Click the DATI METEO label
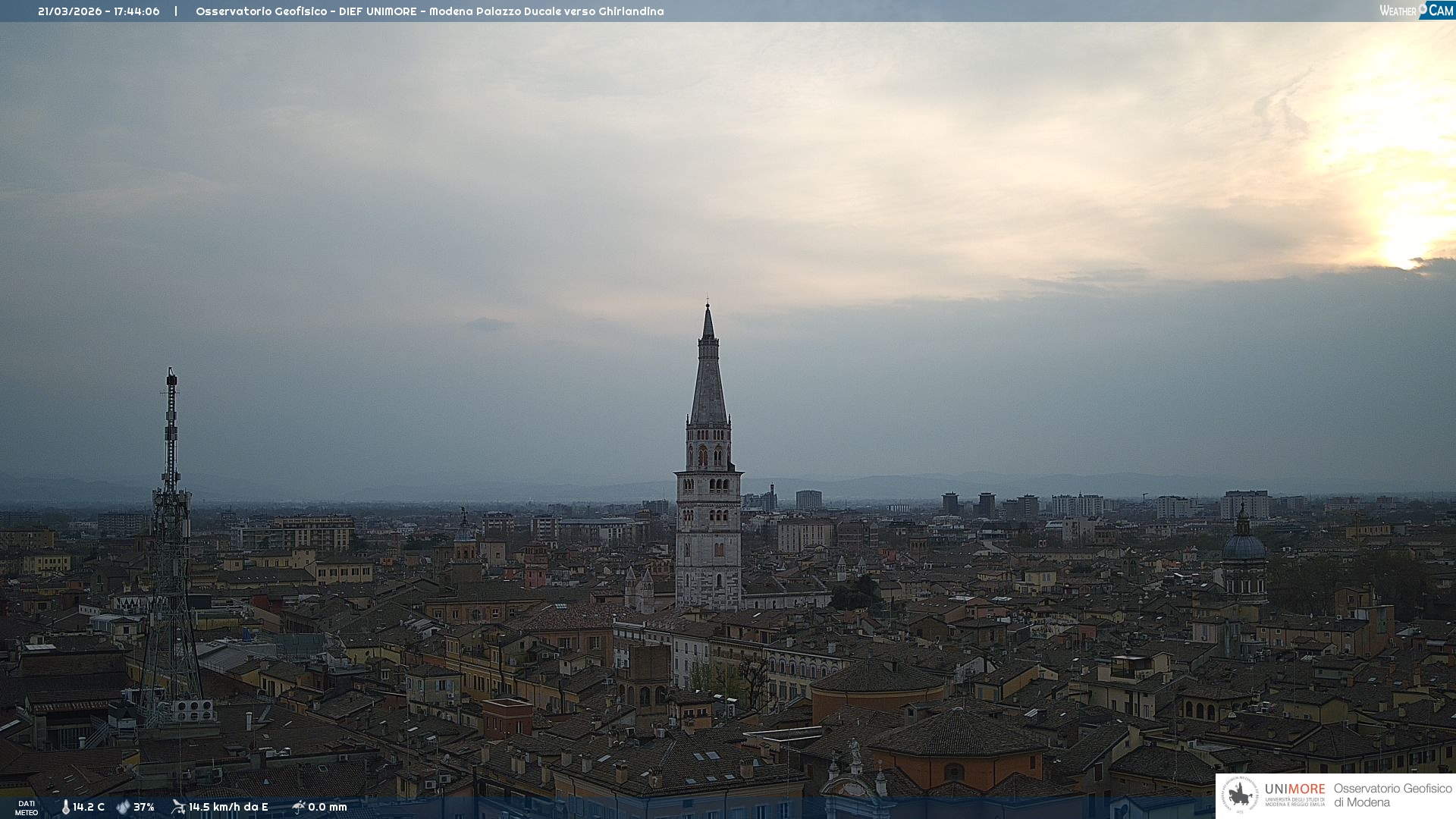This screenshot has height=819, width=1456. click(x=27, y=808)
